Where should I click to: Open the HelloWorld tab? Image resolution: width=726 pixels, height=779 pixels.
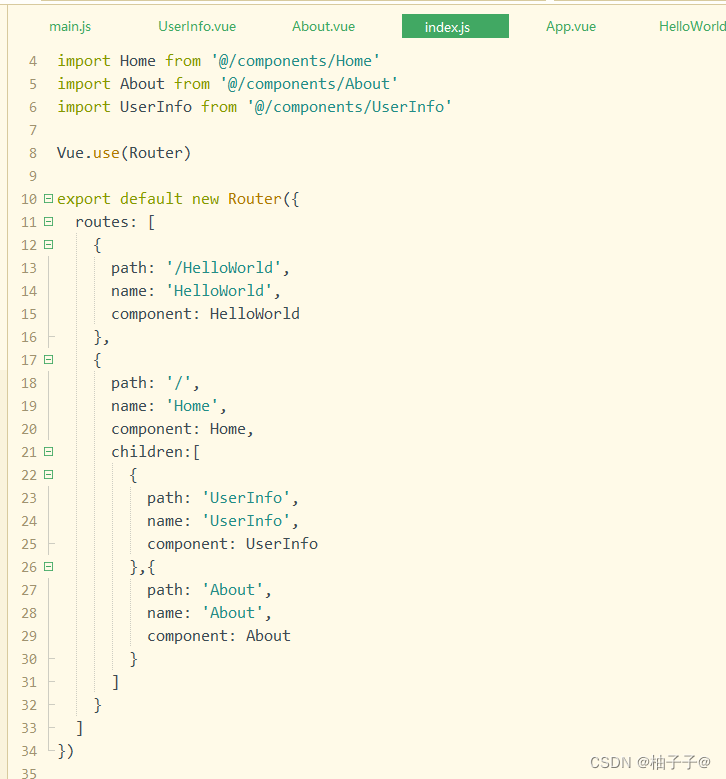(692, 26)
